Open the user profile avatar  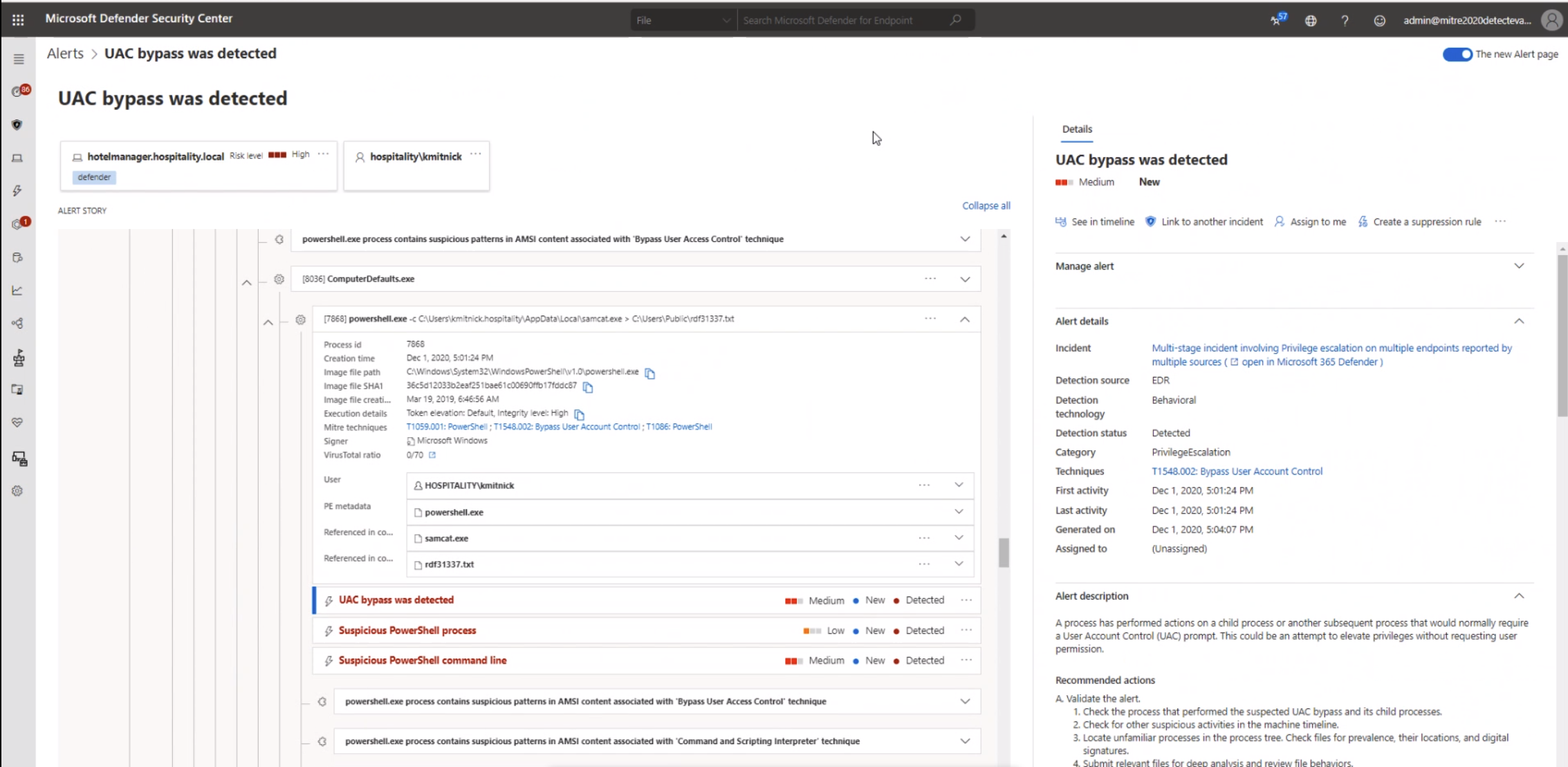1552,20
